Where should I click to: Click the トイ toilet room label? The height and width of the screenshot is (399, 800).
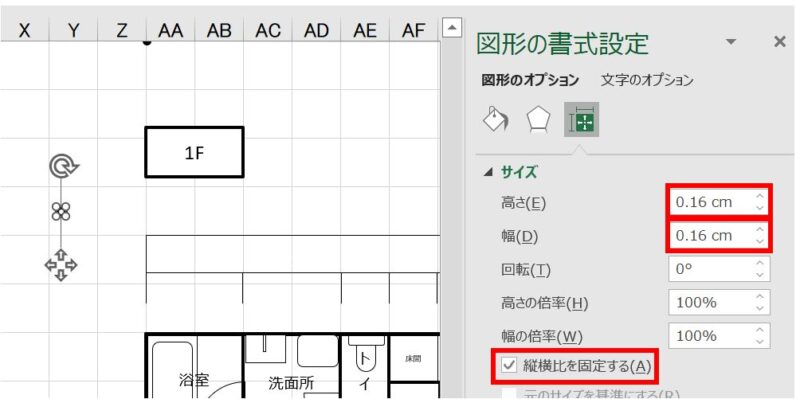click(364, 371)
